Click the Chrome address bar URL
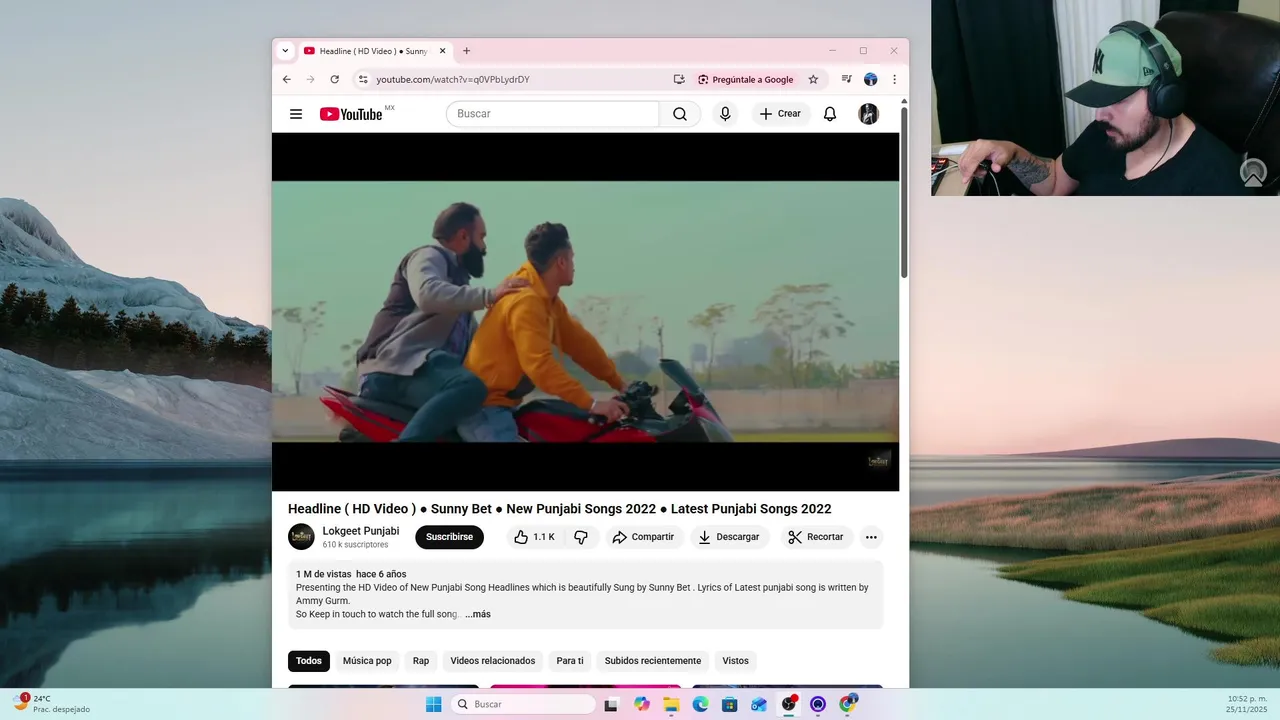Screen dimensions: 1280x720 tap(453, 79)
